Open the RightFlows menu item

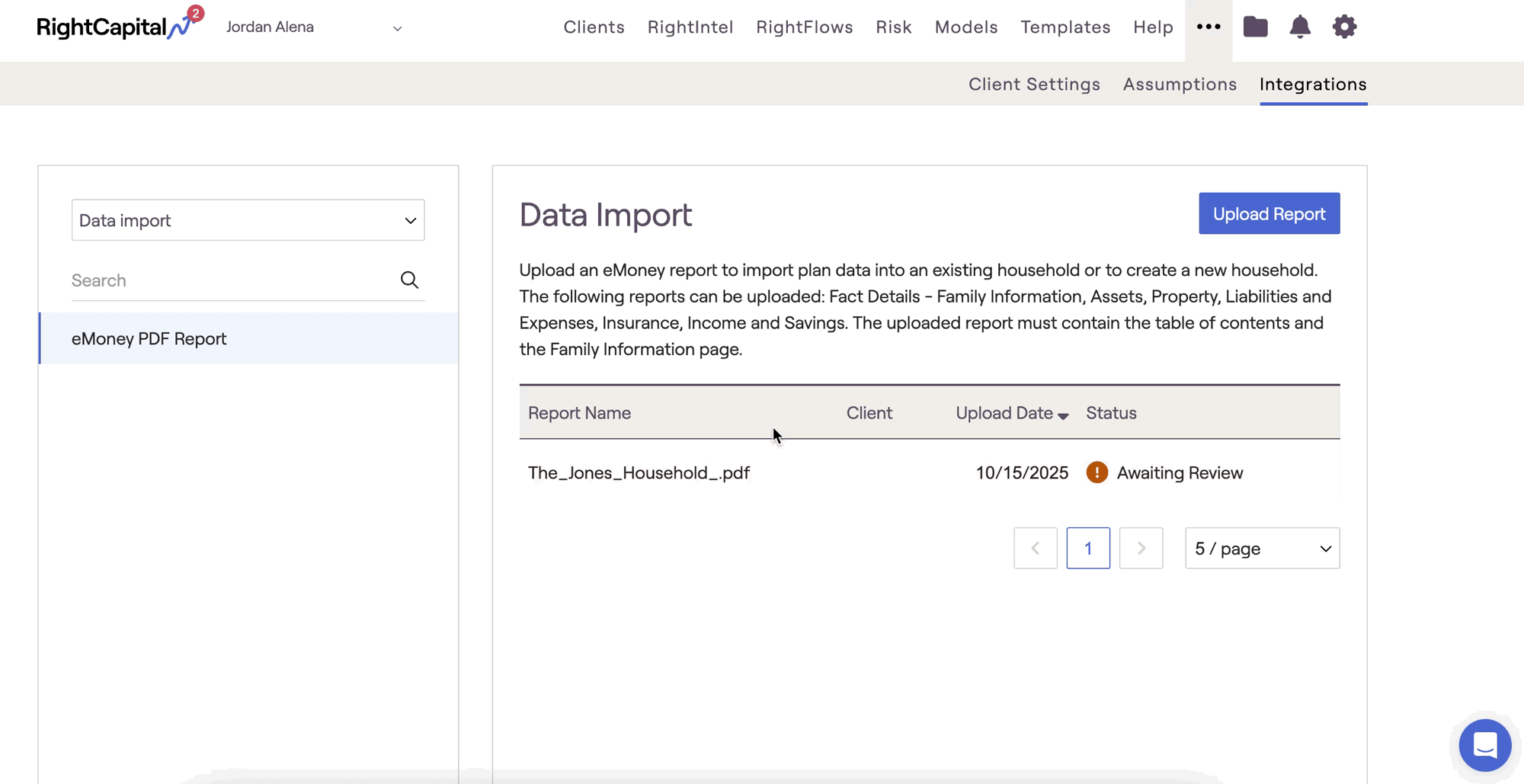[804, 27]
